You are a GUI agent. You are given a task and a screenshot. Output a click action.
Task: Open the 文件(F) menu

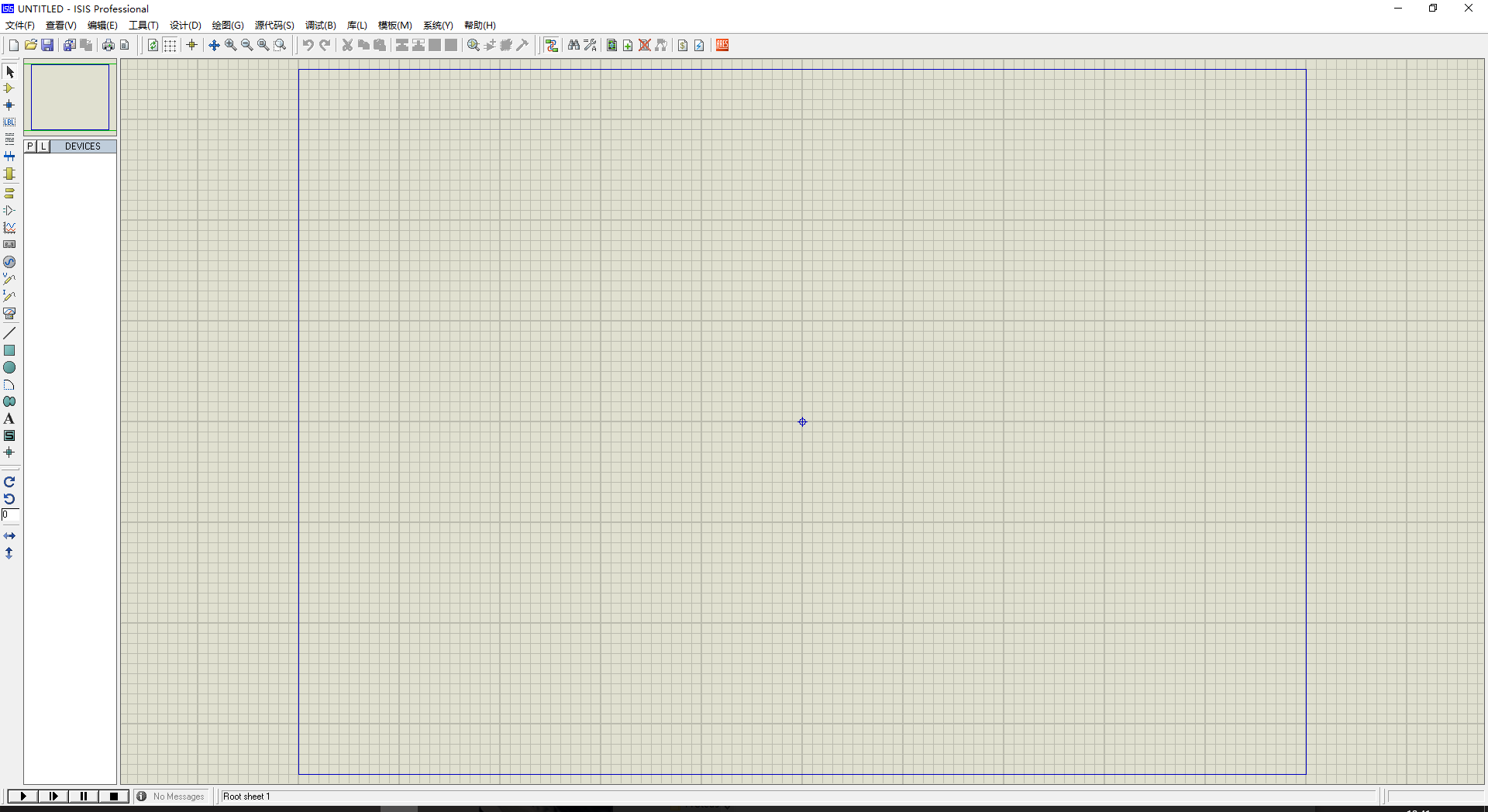tap(20, 26)
